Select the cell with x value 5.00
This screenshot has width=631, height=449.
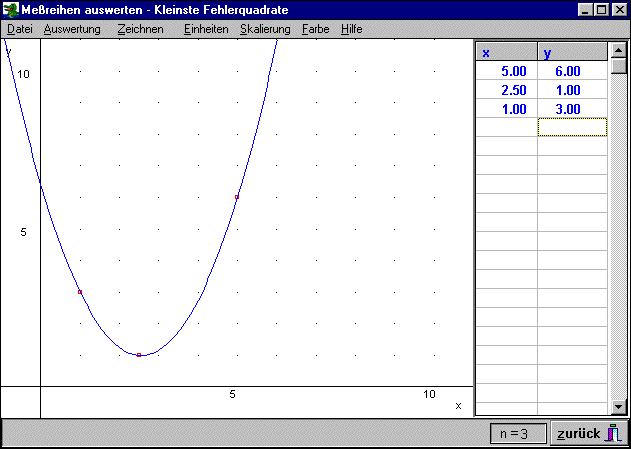[x=506, y=71]
